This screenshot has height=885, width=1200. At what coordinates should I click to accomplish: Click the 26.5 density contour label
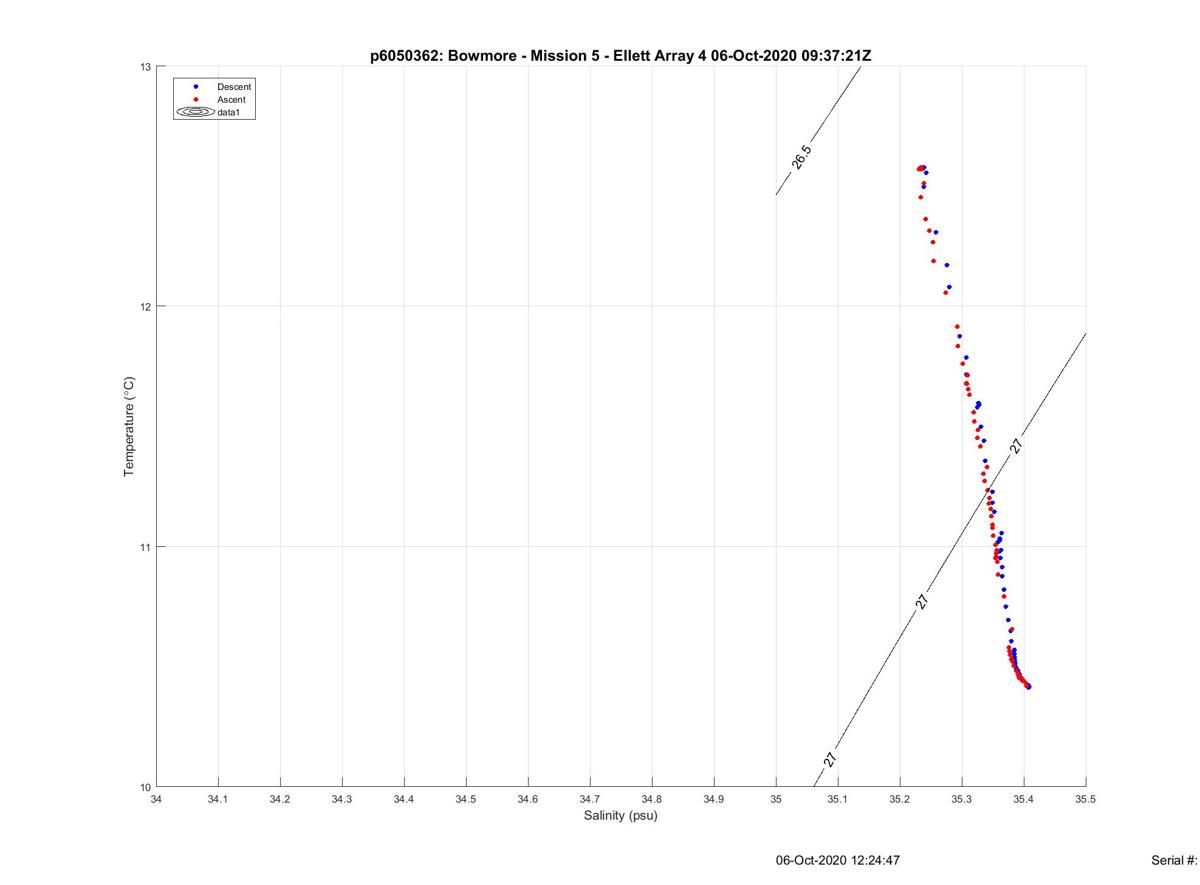pyautogui.click(x=801, y=157)
